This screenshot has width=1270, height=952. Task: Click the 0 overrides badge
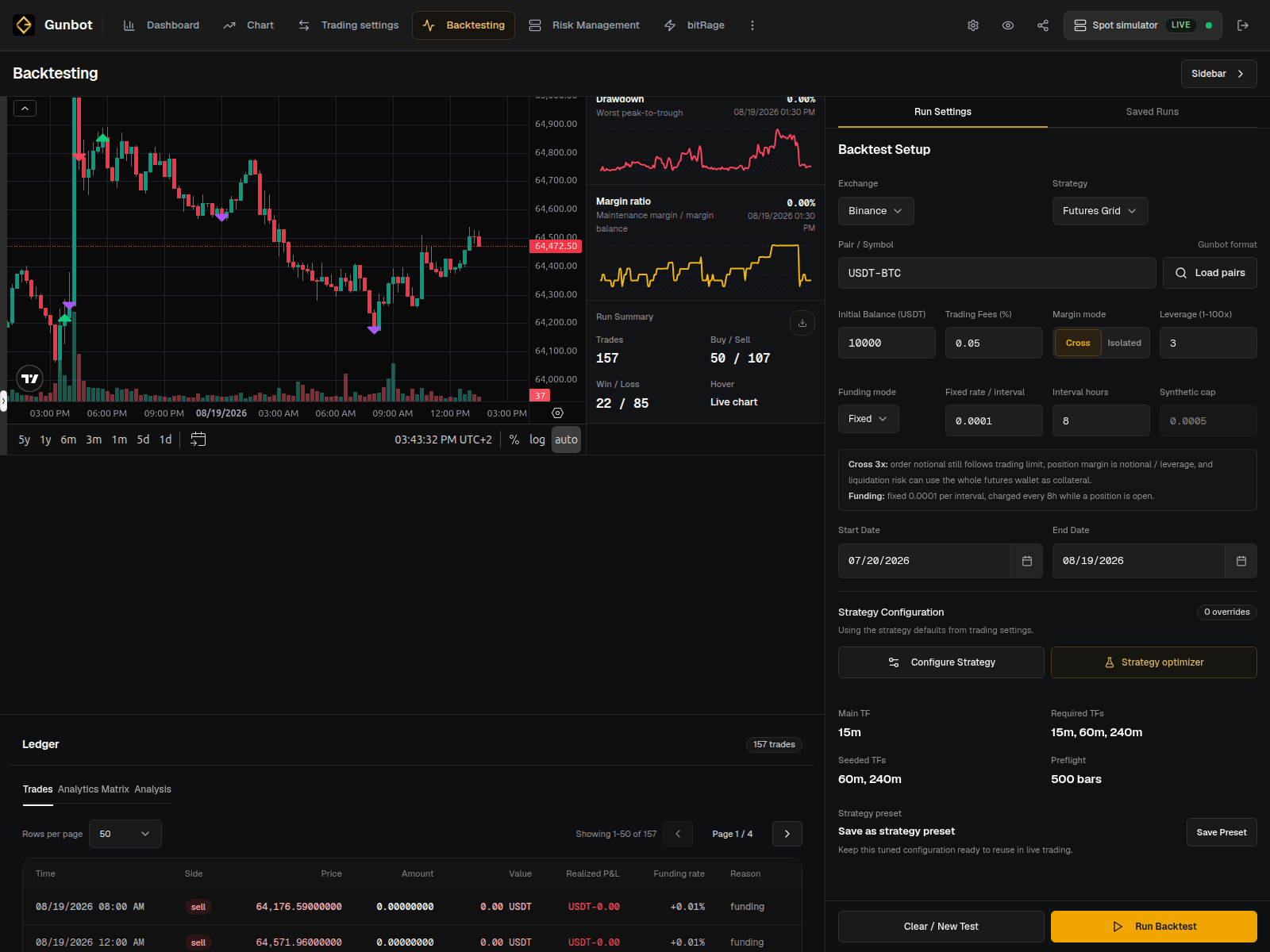click(x=1227, y=612)
